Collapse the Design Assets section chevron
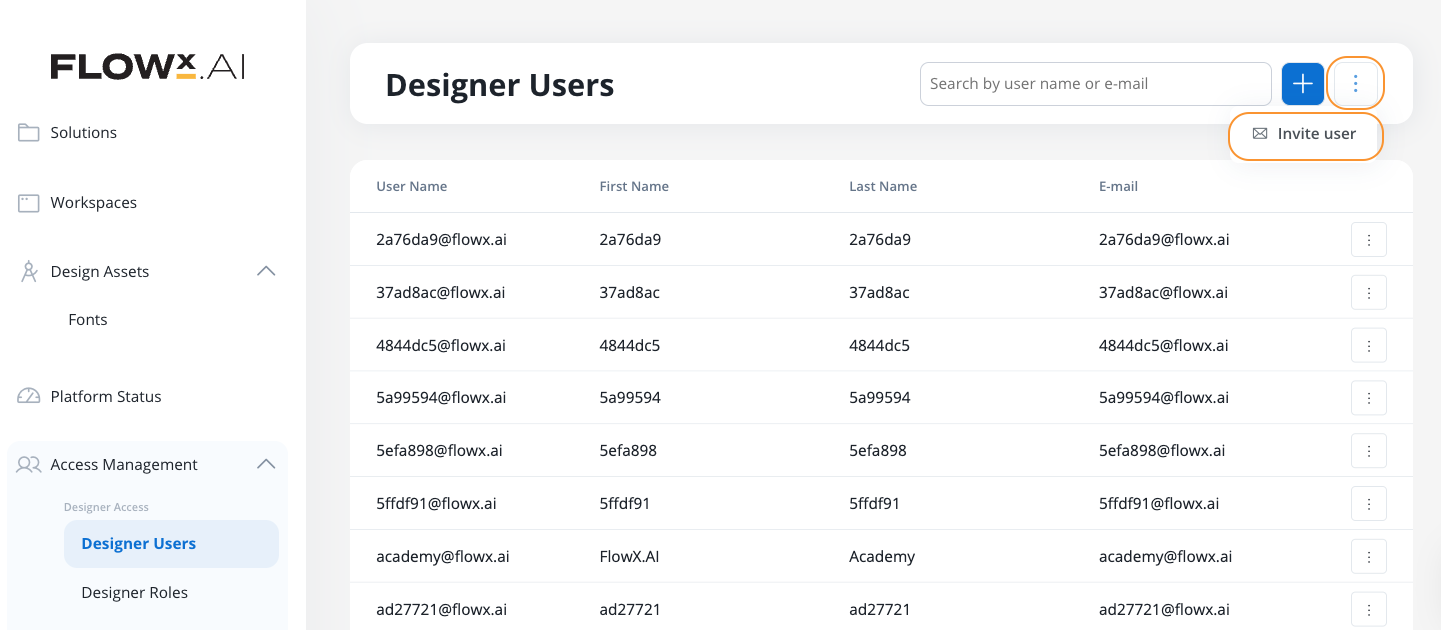The image size is (1441, 630). coord(266,272)
